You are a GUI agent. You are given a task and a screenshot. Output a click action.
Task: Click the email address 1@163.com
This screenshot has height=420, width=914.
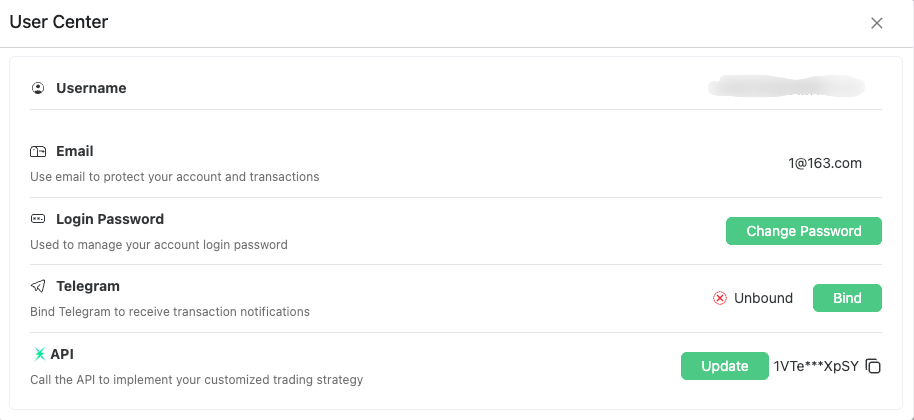pyautogui.click(x=825, y=163)
